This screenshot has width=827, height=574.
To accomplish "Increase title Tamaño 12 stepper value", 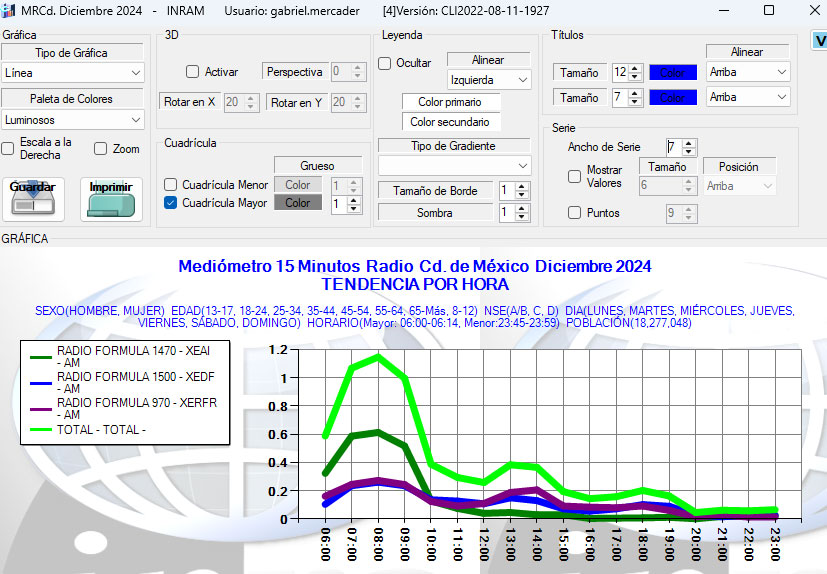I will (x=636, y=69).
